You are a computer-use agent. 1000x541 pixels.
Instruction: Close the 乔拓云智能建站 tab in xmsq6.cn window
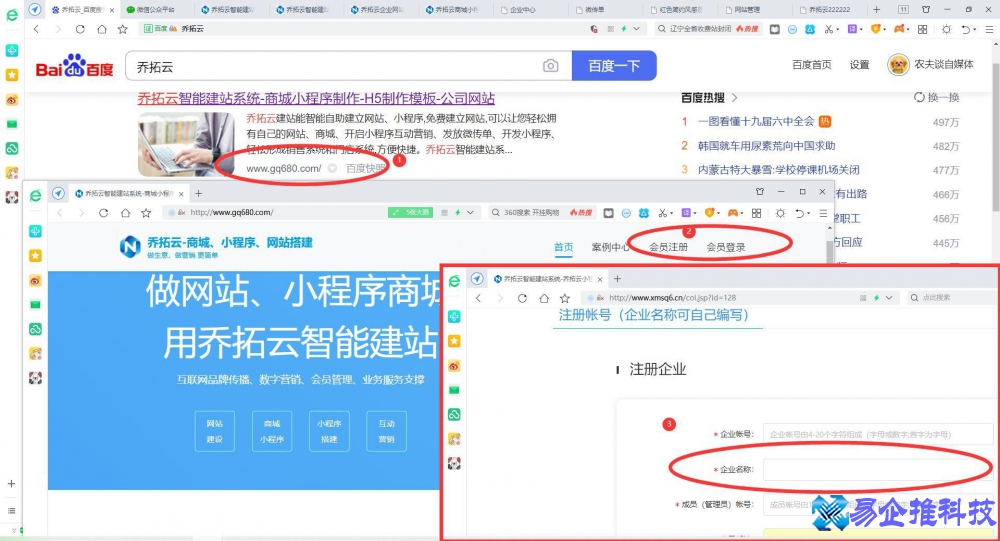tap(599, 279)
